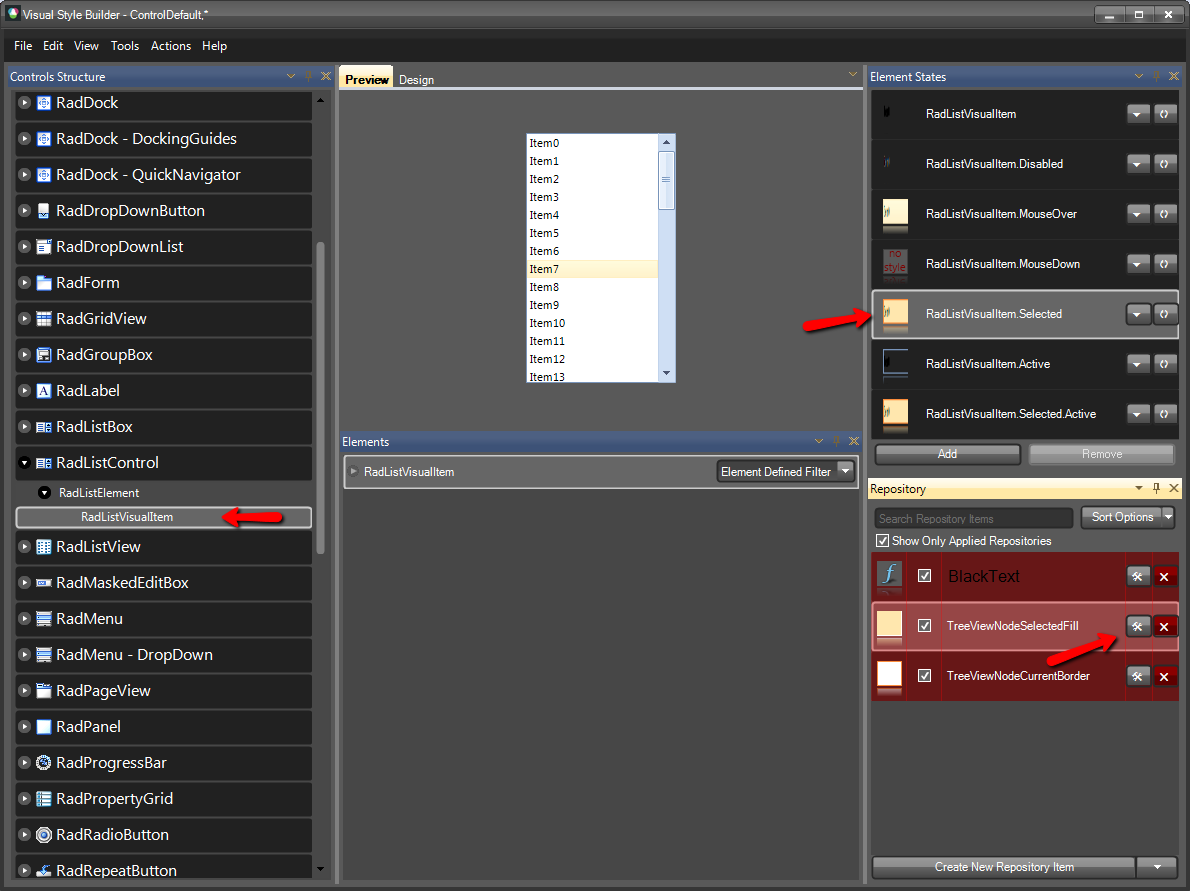Uncheck the TreeViewNodeCurrentBorder checkbox
This screenshot has height=891, width=1190.
(924, 676)
